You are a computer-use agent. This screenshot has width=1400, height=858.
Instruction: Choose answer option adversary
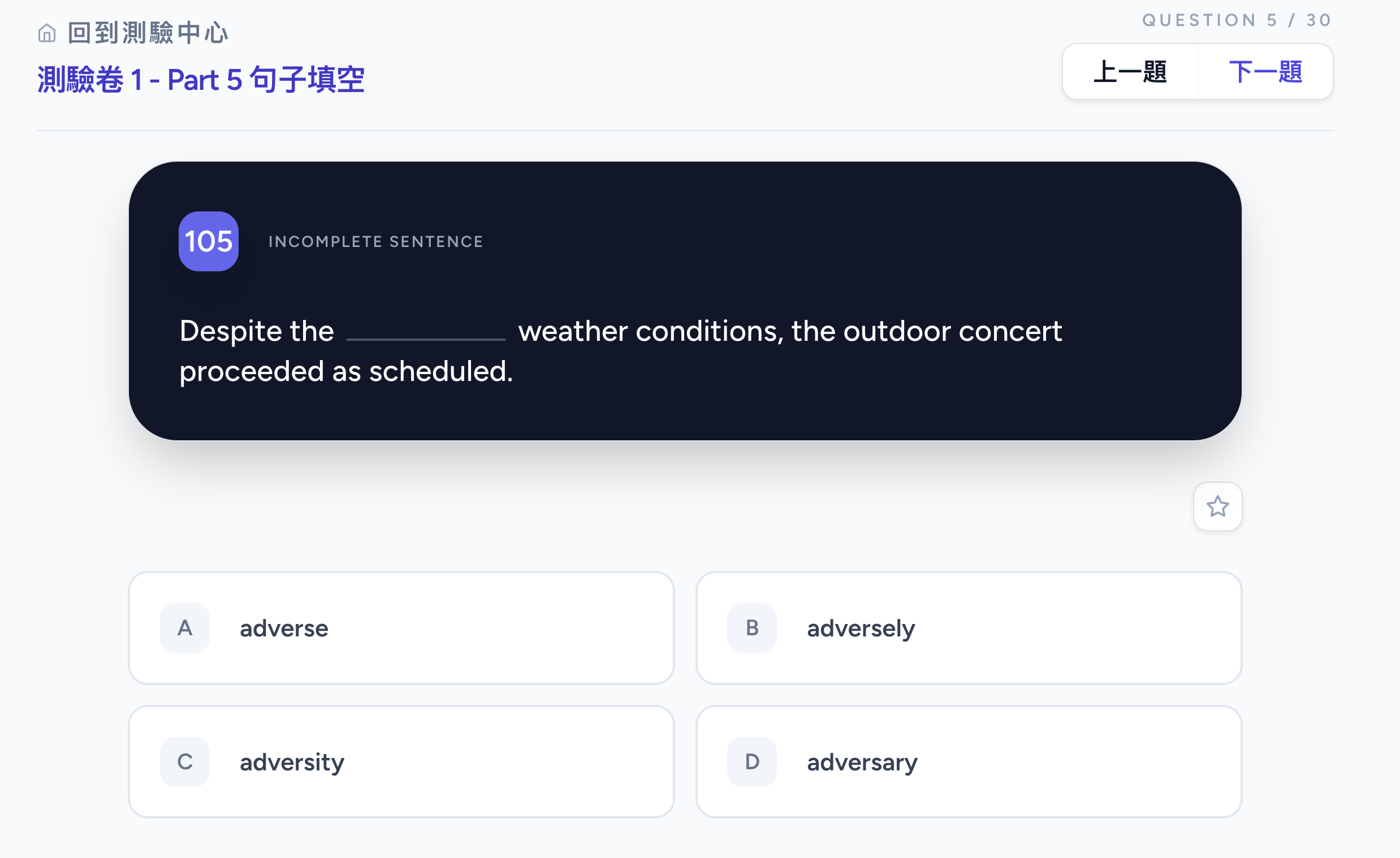click(969, 762)
